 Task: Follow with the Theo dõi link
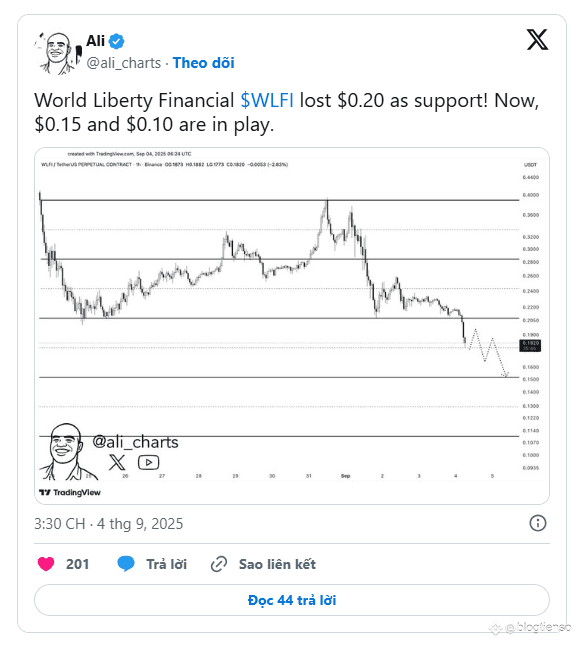click(204, 63)
